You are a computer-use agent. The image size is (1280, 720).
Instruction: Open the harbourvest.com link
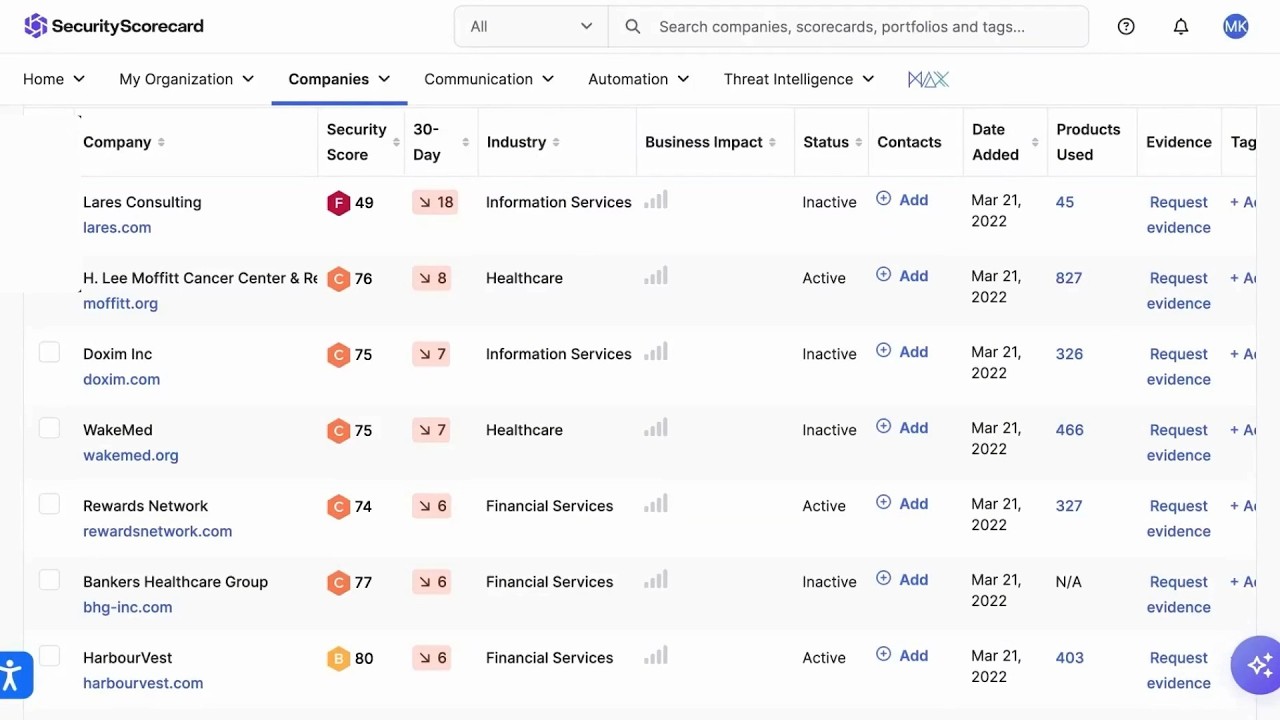pos(143,684)
